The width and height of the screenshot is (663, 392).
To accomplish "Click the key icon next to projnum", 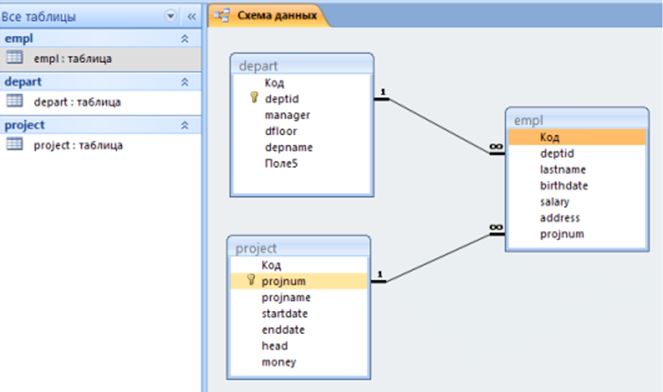I will coord(251,280).
